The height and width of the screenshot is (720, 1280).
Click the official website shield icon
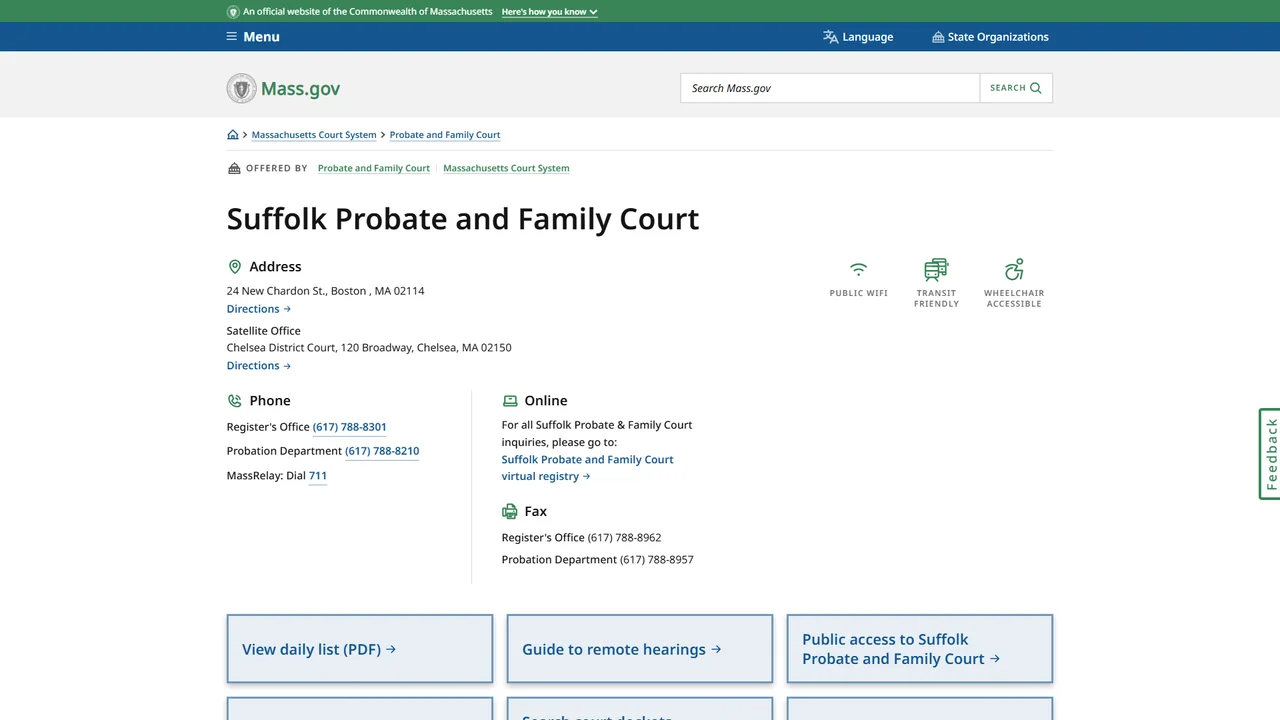233,12
